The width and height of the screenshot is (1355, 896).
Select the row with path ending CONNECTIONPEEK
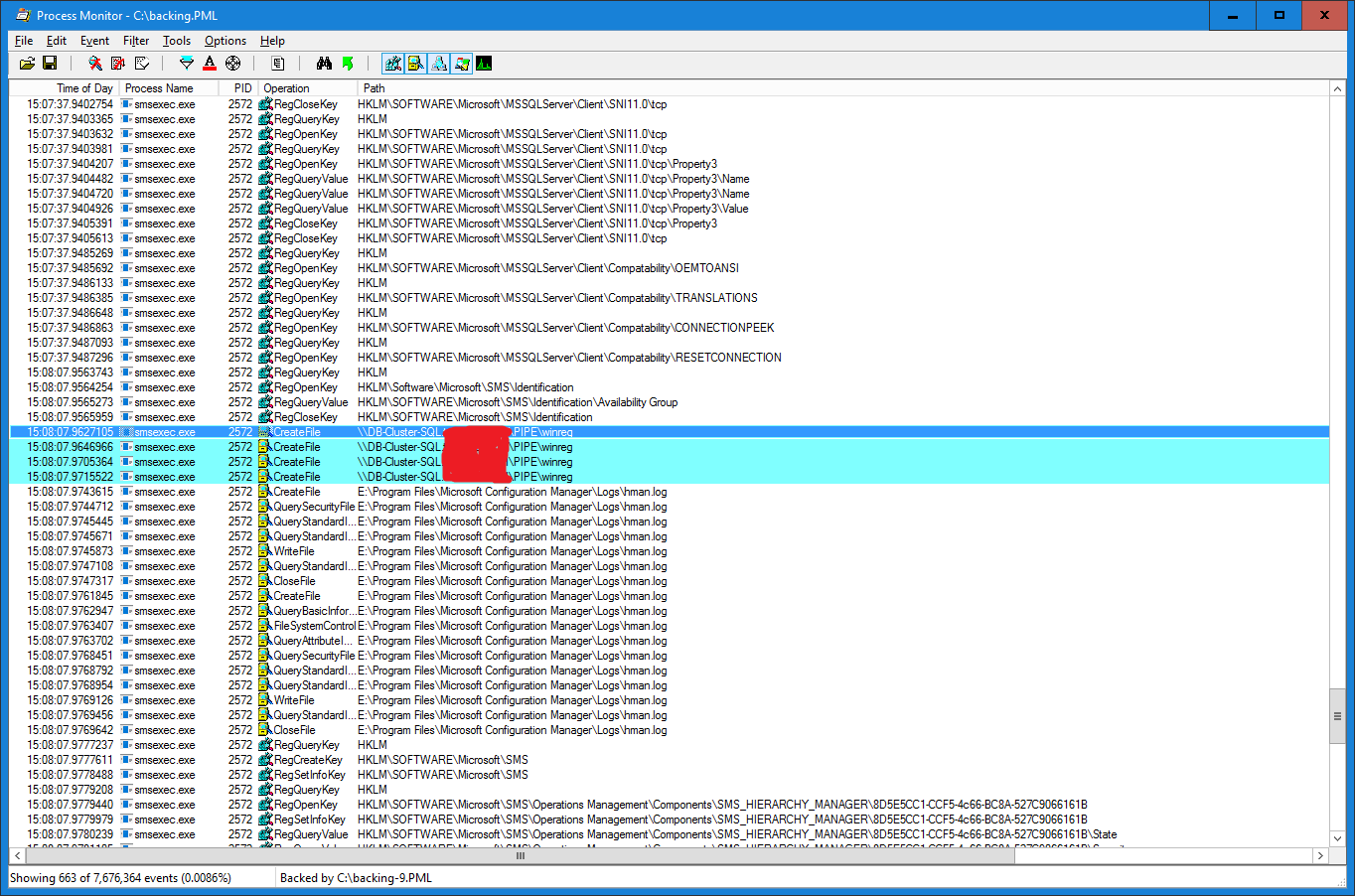(670, 328)
